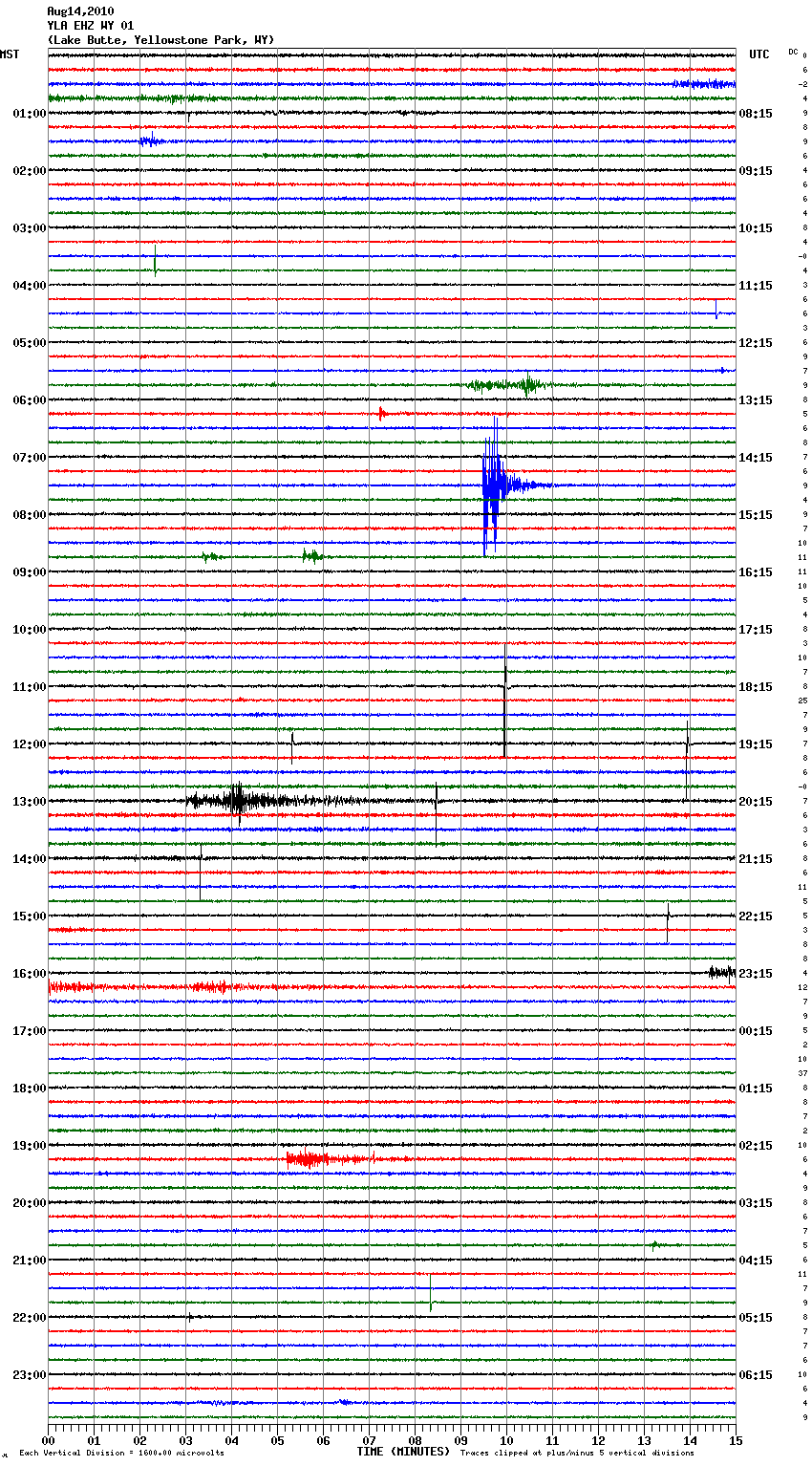The height and width of the screenshot is (1466, 812).
Task: Click the 08:15 UTC time label
Action: [x=756, y=114]
